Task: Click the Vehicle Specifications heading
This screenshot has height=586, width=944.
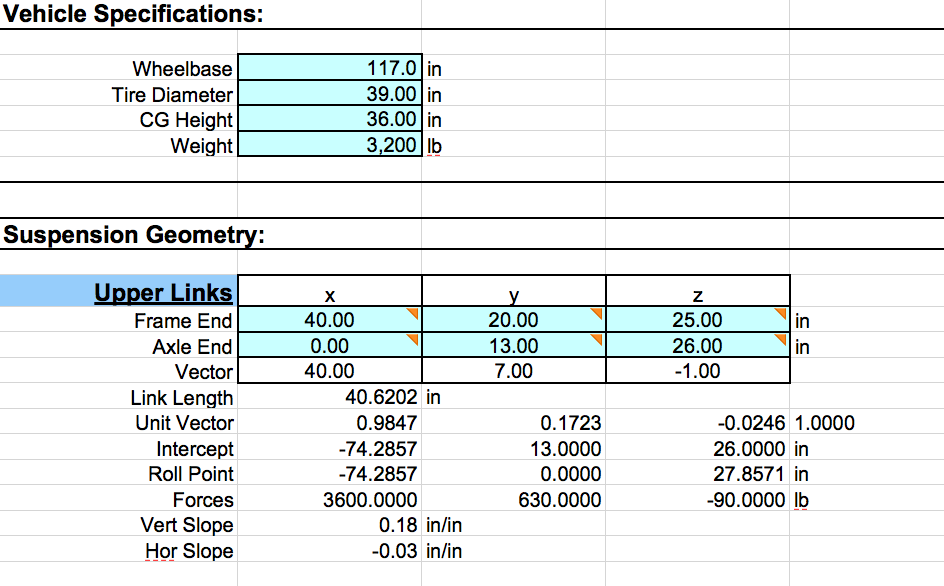Action: point(133,13)
